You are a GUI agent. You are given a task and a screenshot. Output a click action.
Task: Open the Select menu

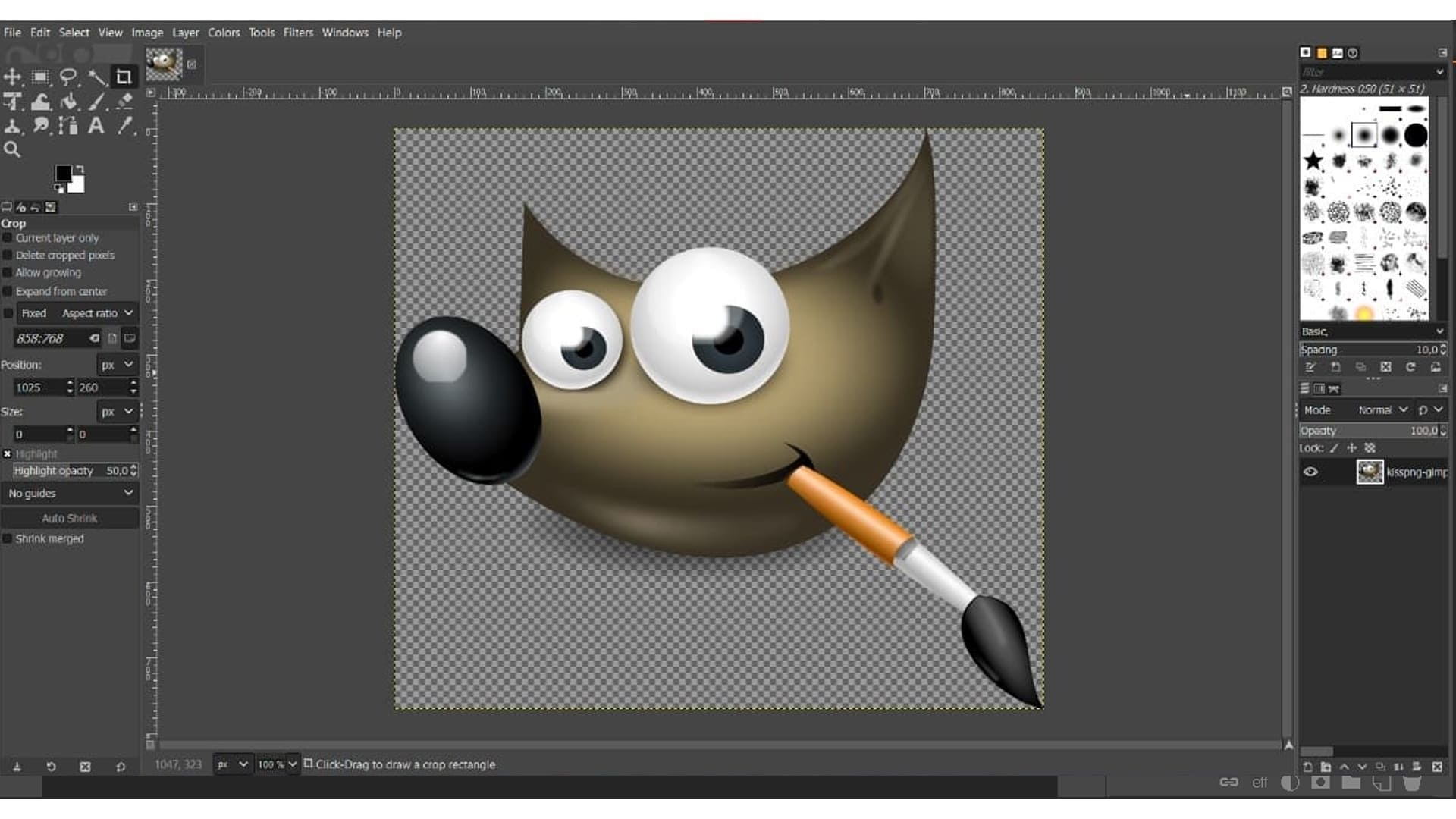pos(74,33)
